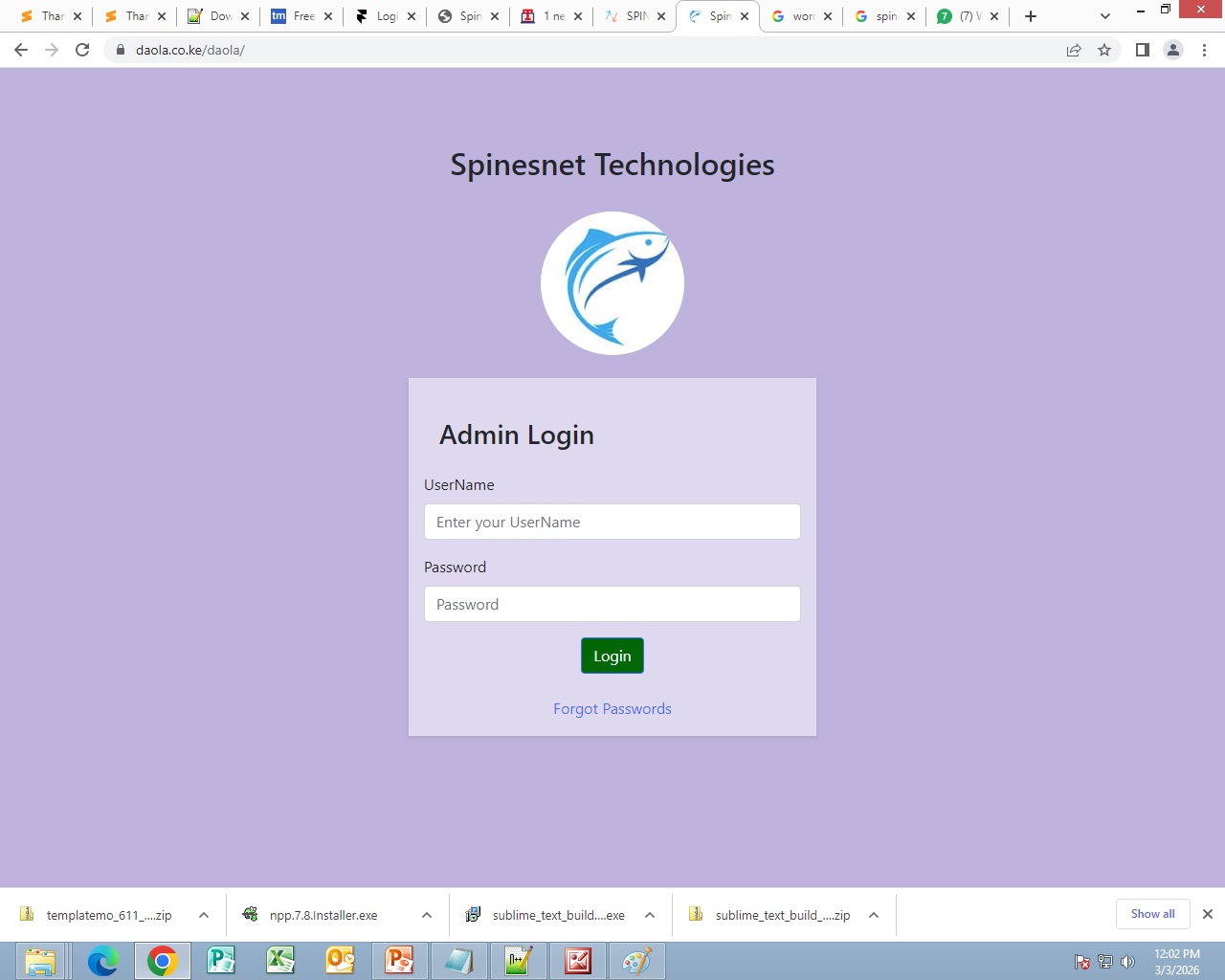Open Microsoft Edge from the taskbar
This screenshot has height=980, width=1225.
102,961
